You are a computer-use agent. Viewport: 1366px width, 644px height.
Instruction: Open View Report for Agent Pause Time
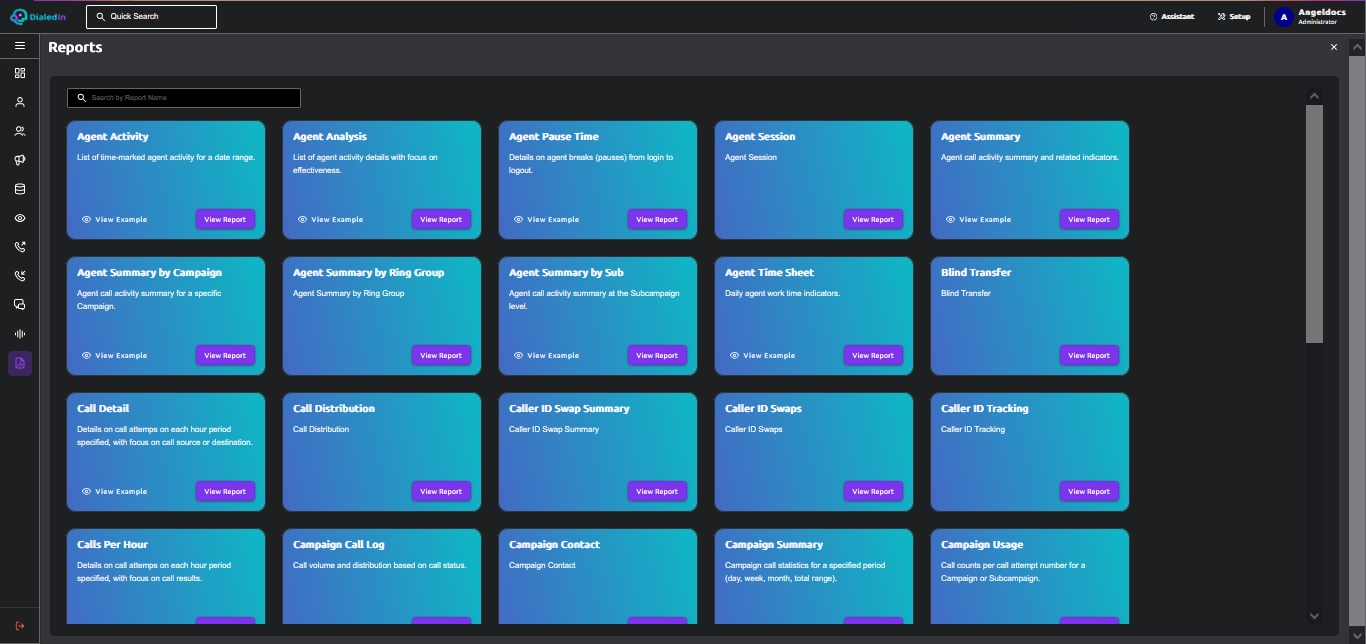pos(657,220)
